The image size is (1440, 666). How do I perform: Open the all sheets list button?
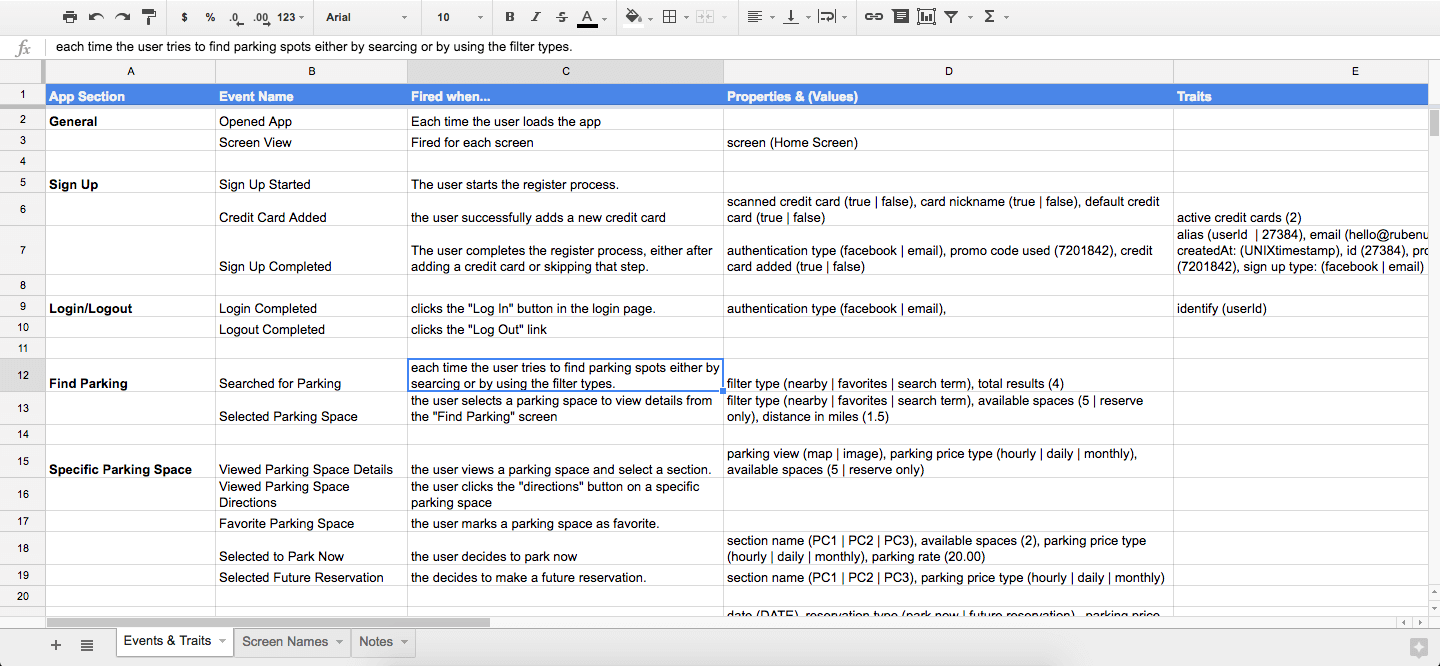[87, 645]
